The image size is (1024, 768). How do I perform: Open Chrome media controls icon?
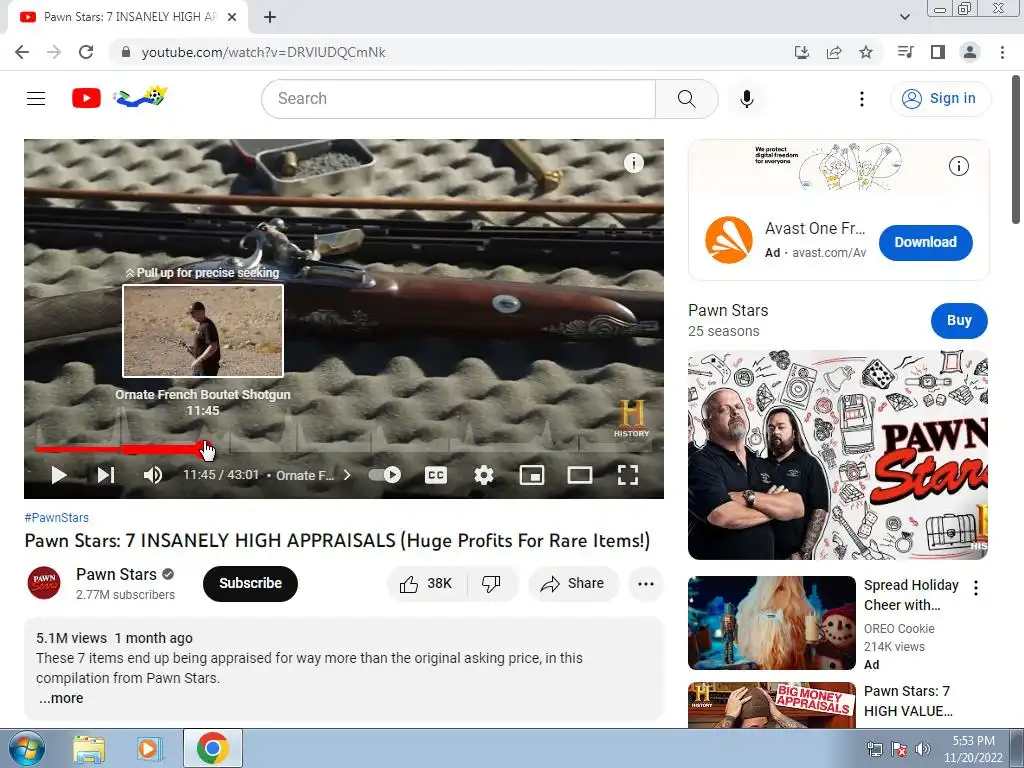coord(905,52)
